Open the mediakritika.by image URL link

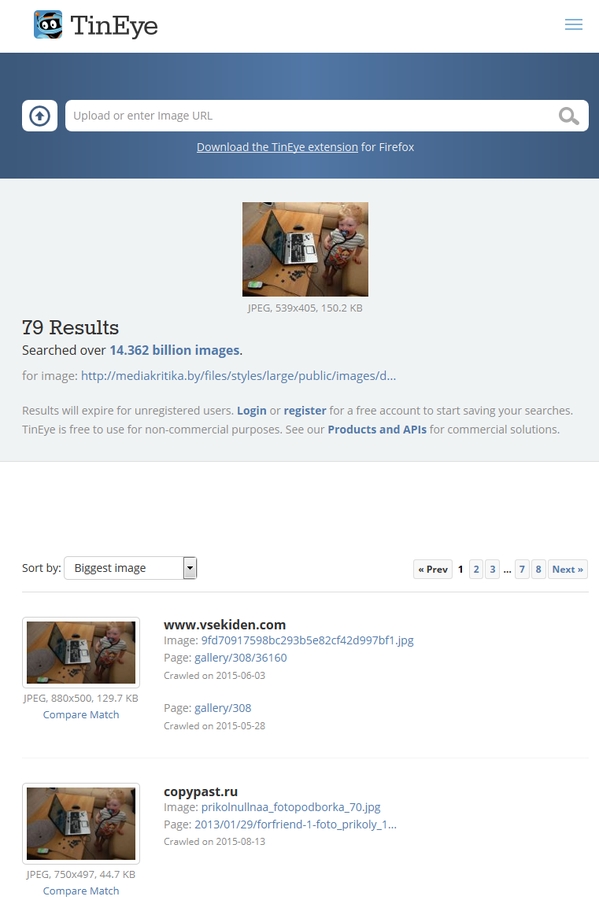pyautogui.click(x=238, y=376)
